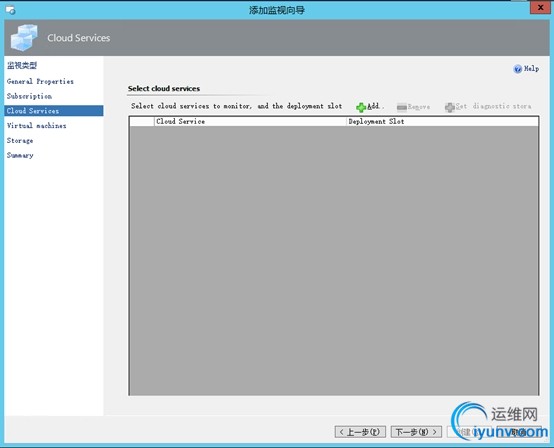
Task: Go to General Properties step
Action: click(40, 81)
